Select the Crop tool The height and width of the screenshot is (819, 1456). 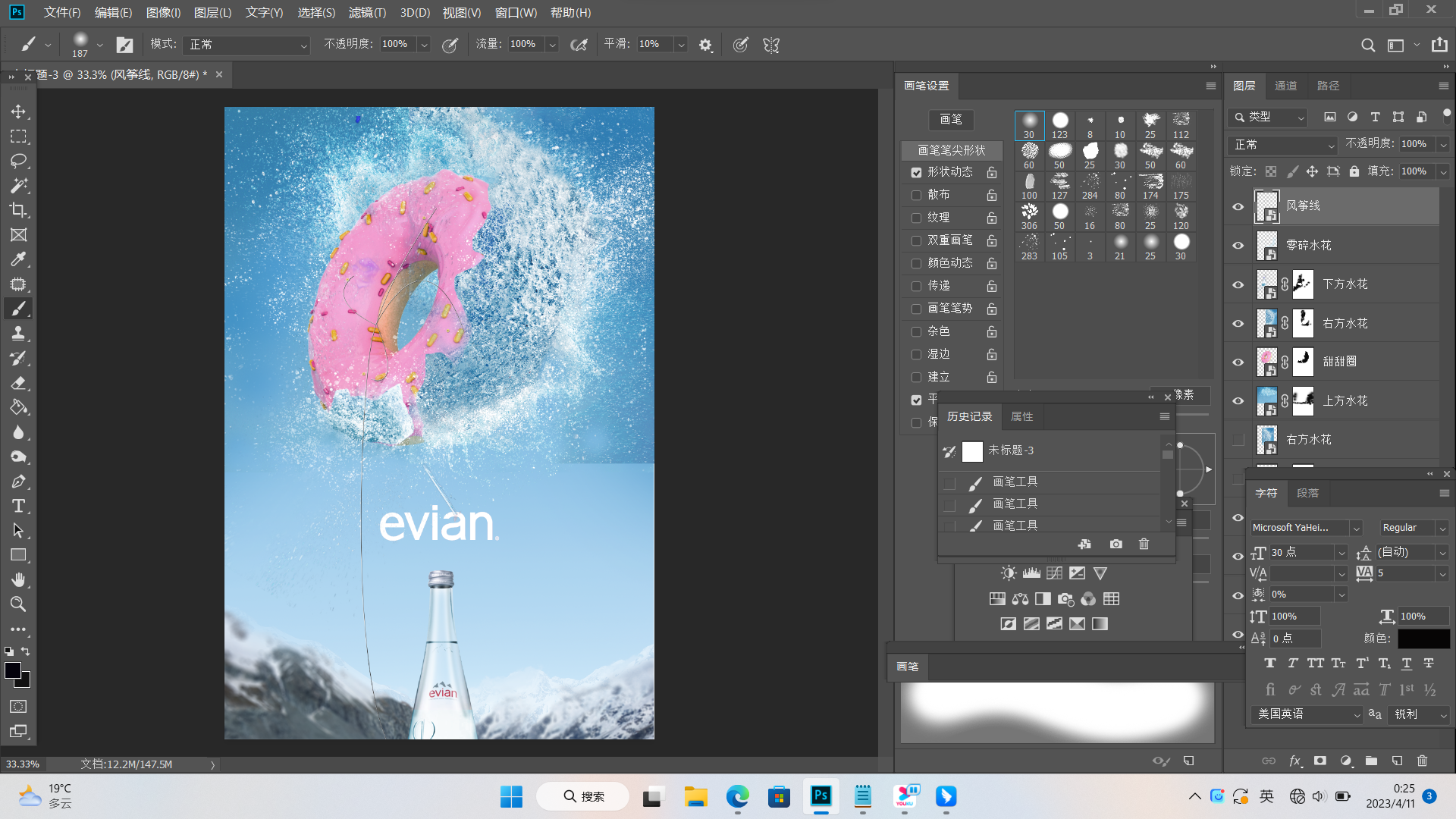click(x=18, y=210)
